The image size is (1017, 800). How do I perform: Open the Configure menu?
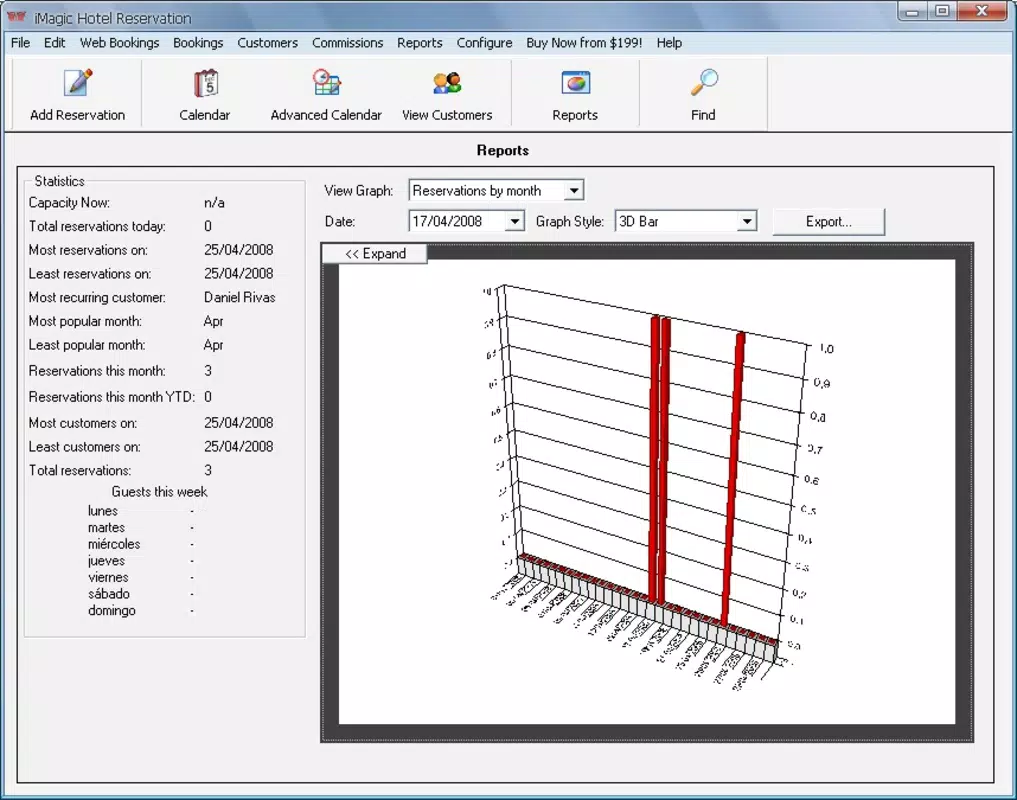[x=484, y=43]
